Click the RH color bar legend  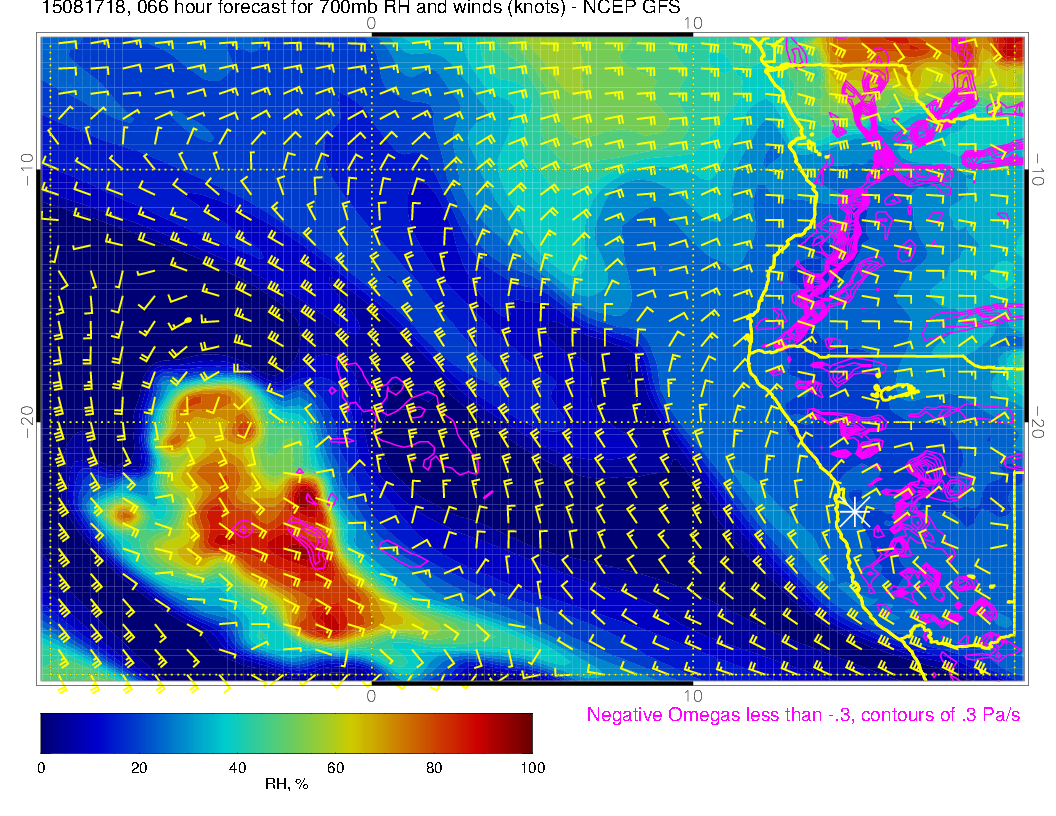(286, 733)
